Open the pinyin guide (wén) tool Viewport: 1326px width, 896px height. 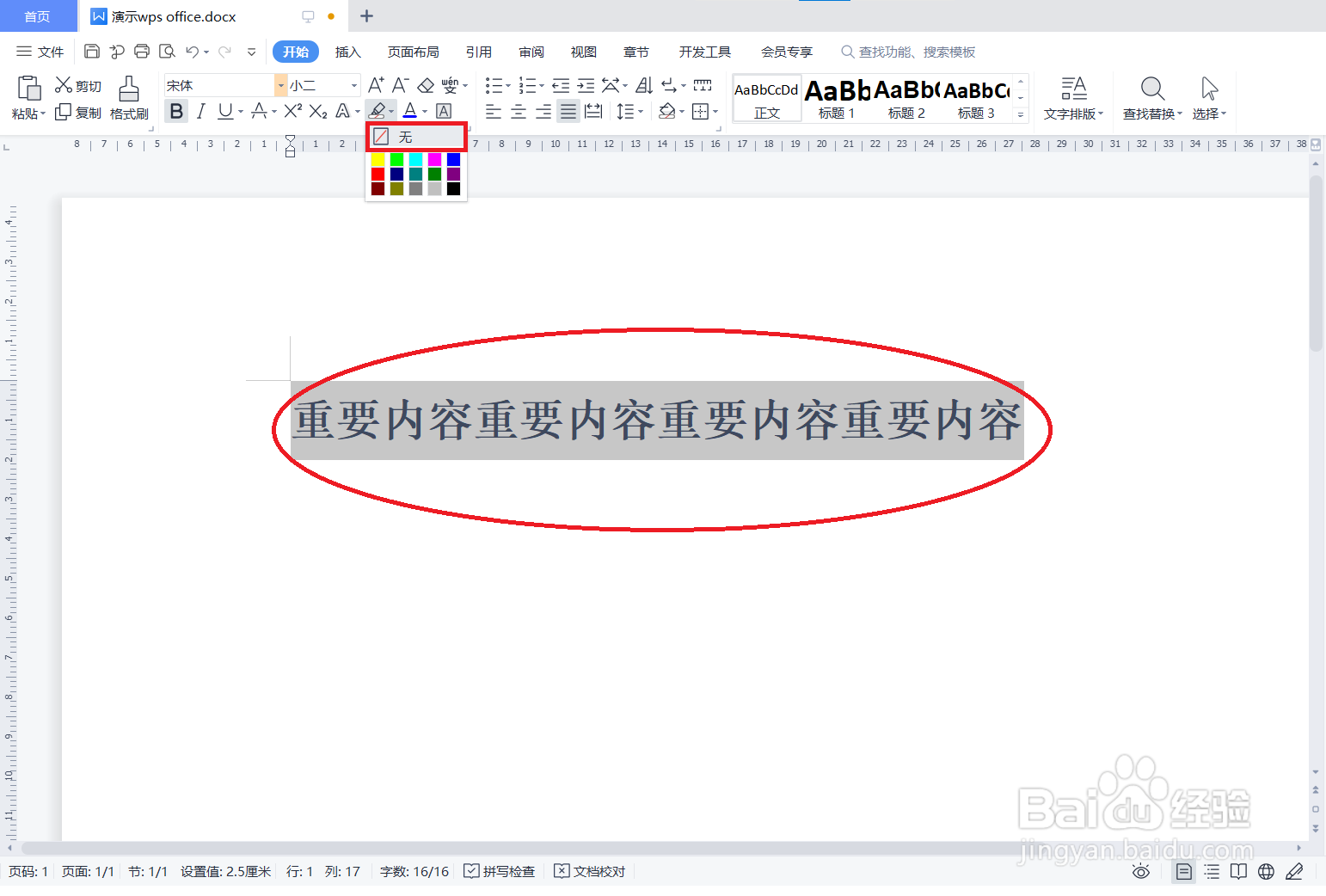click(451, 84)
